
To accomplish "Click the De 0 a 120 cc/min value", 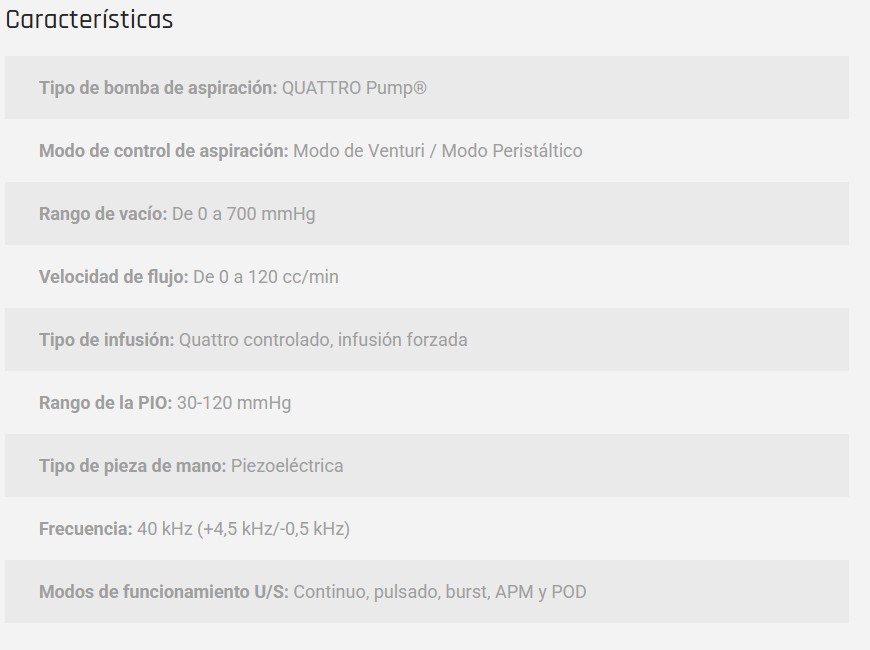I will (266, 276).
